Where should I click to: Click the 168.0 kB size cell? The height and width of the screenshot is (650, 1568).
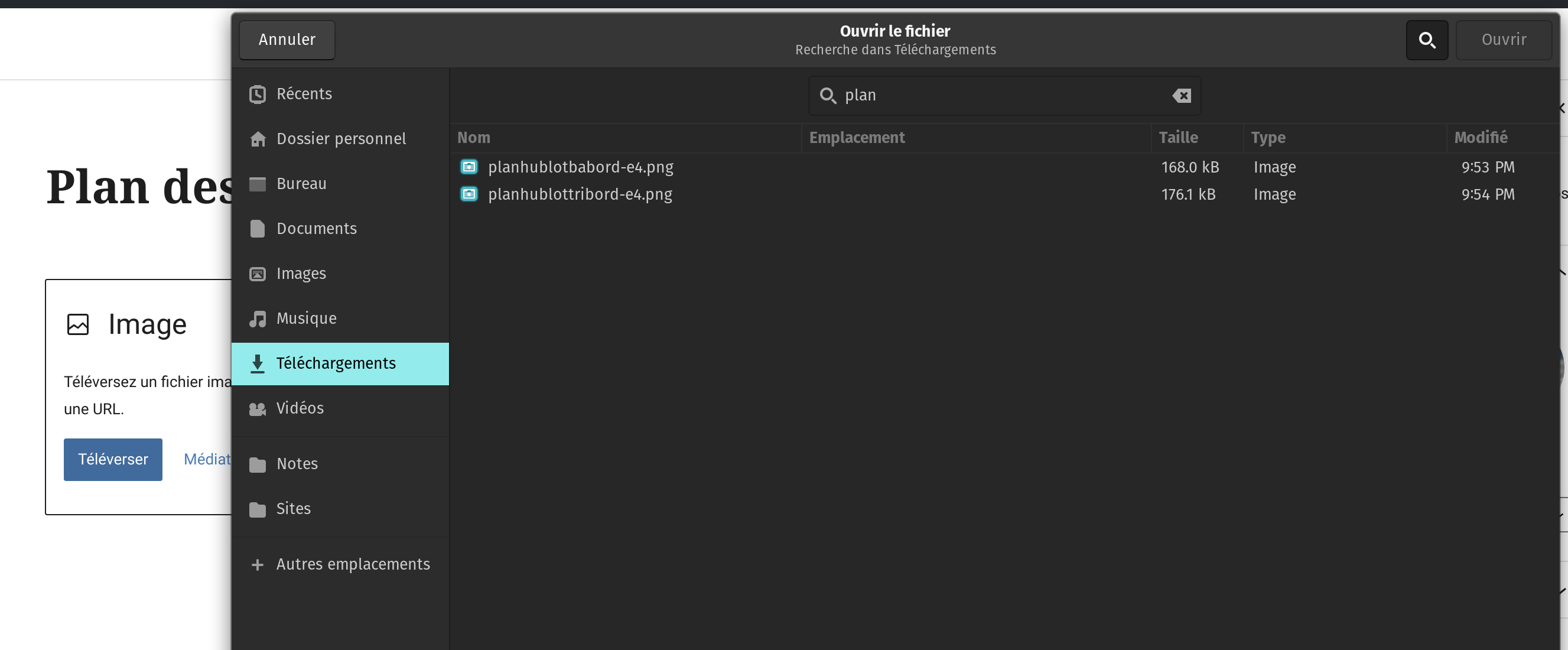click(1189, 167)
